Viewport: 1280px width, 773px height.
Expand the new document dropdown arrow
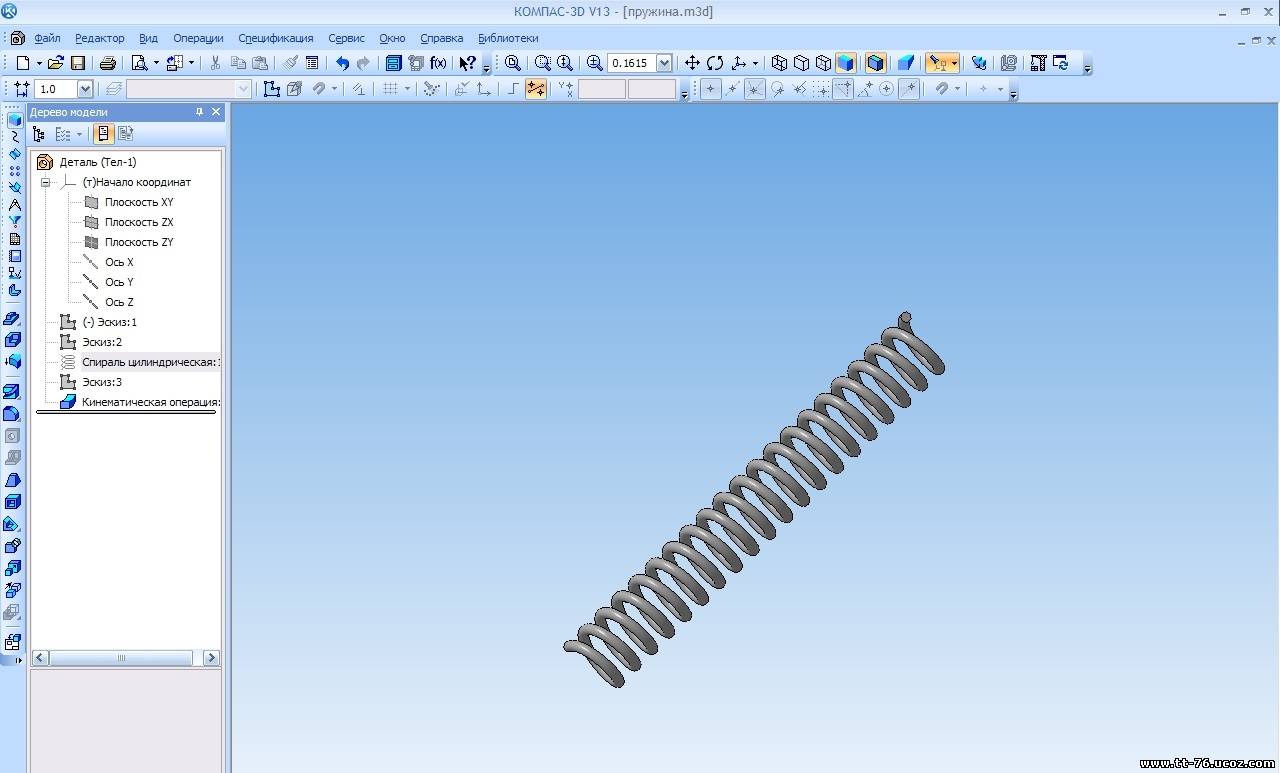(38, 63)
